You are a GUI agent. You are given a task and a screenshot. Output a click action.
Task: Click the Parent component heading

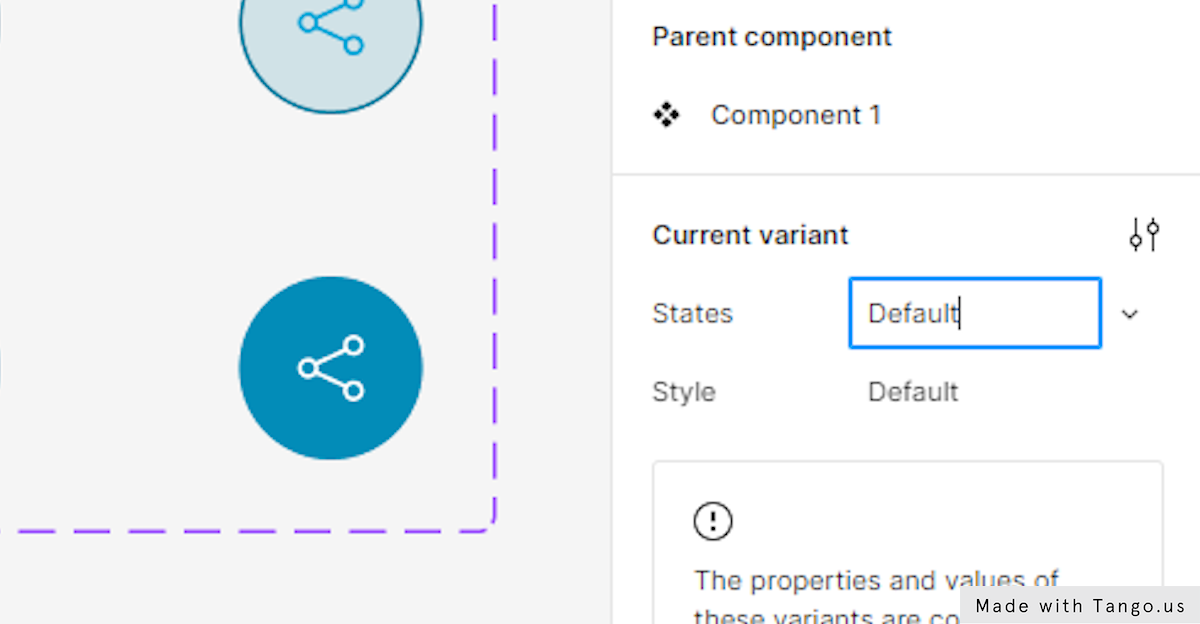click(x=772, y=37)
